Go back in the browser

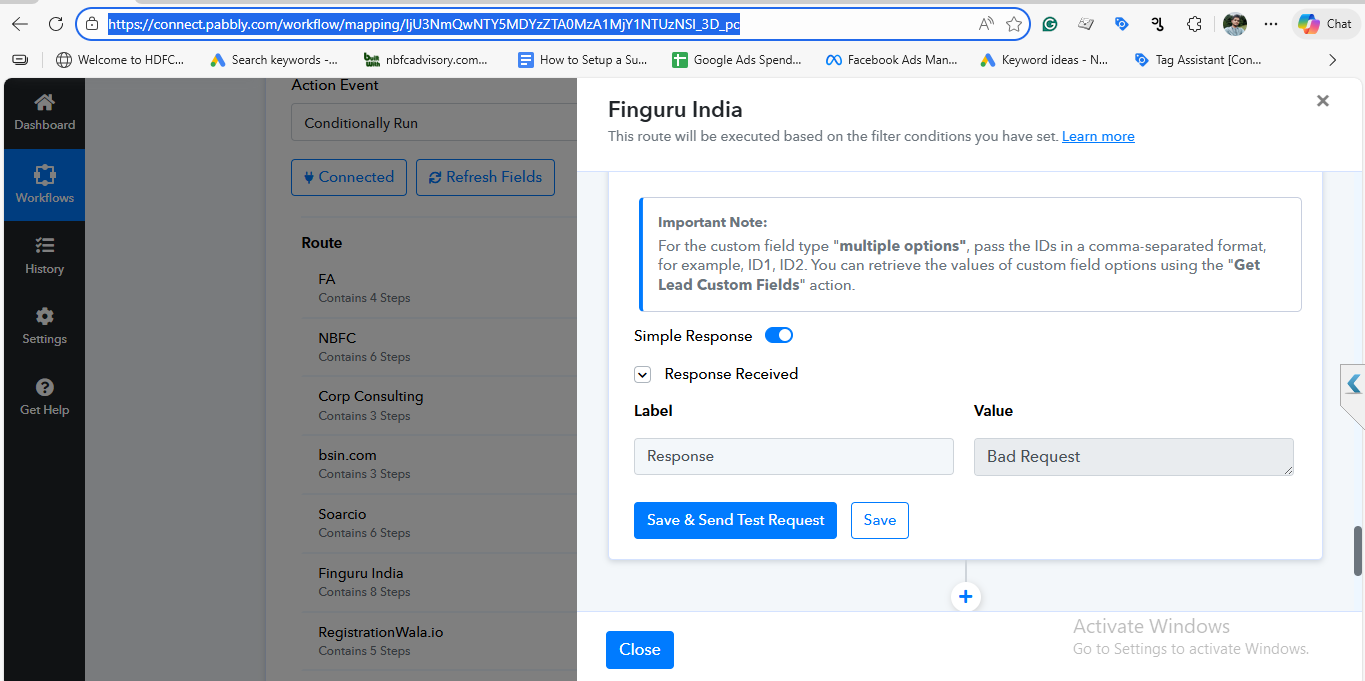tap(20, 24)
